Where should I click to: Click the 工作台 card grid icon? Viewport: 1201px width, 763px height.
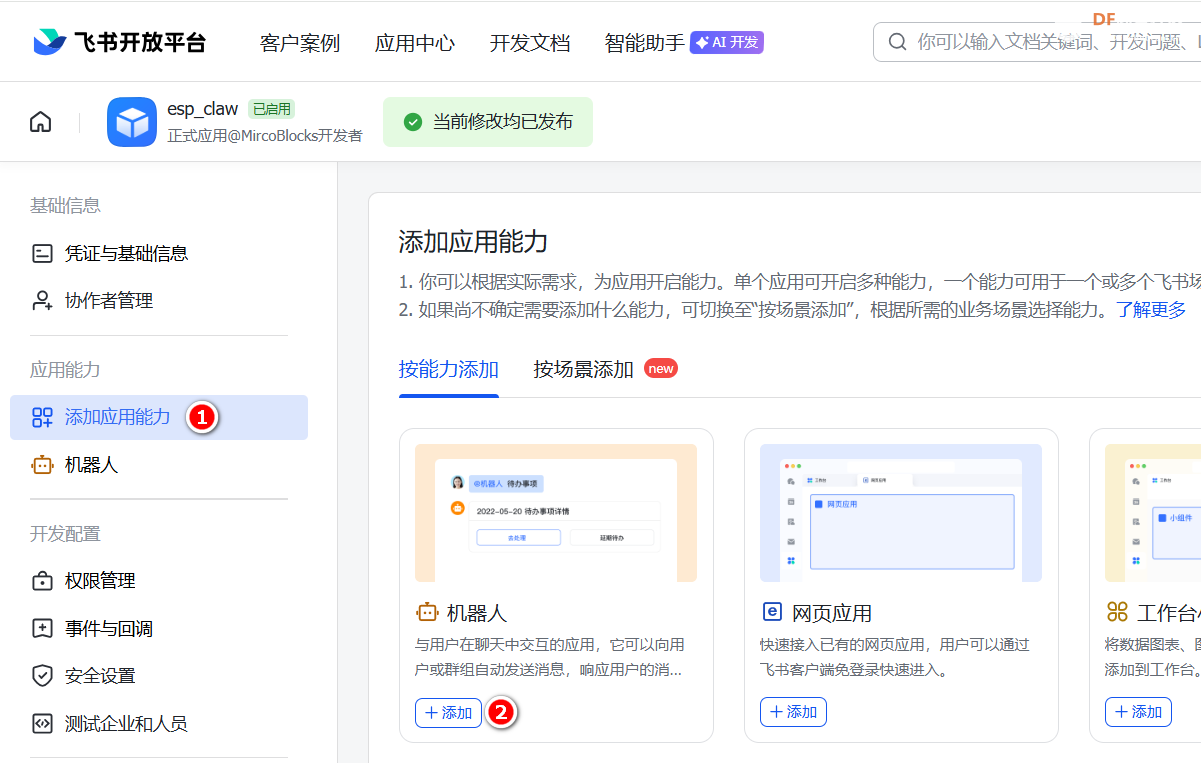tap(1117, 612)
